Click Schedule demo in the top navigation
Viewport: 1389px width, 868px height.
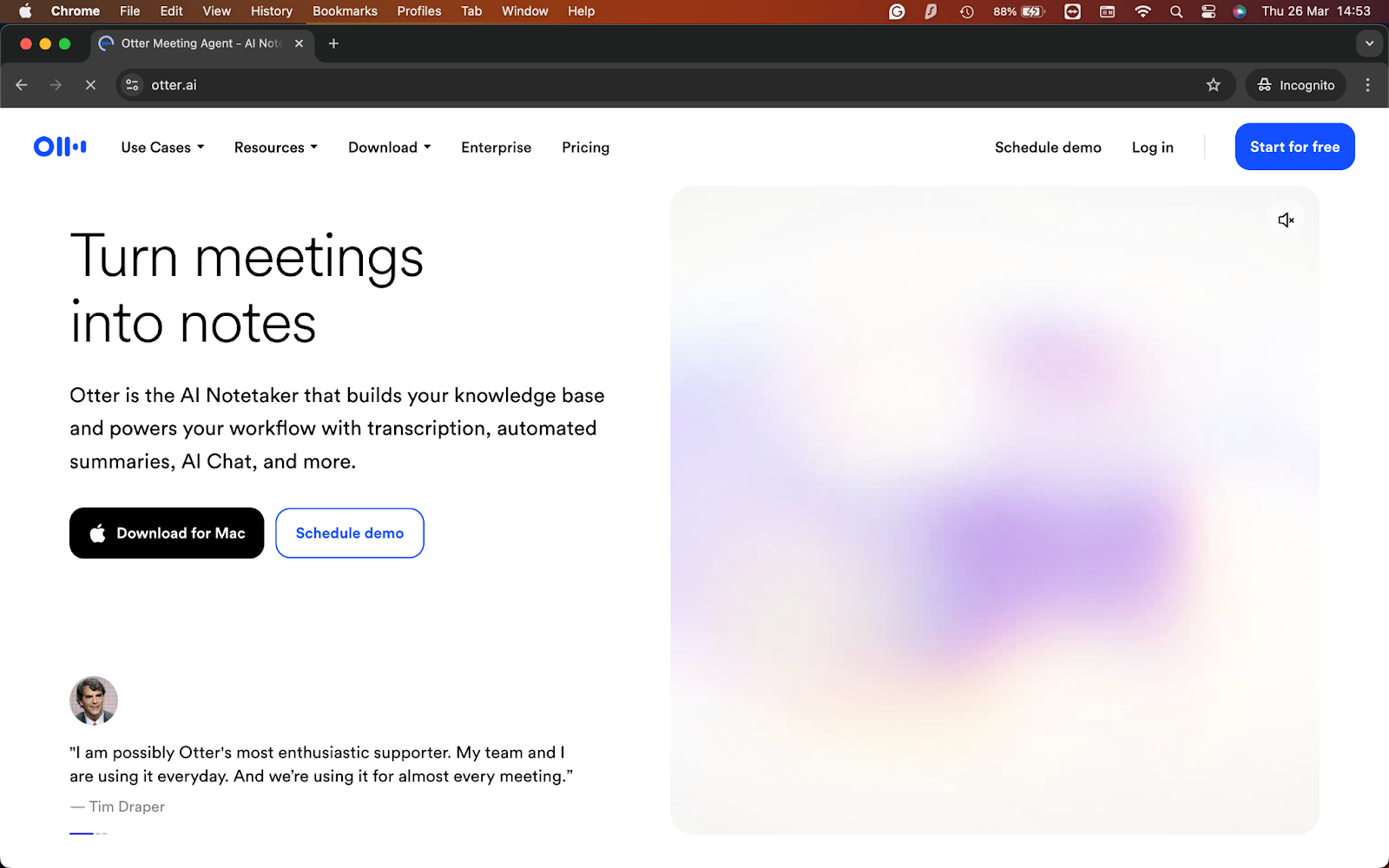[1048, 148]
